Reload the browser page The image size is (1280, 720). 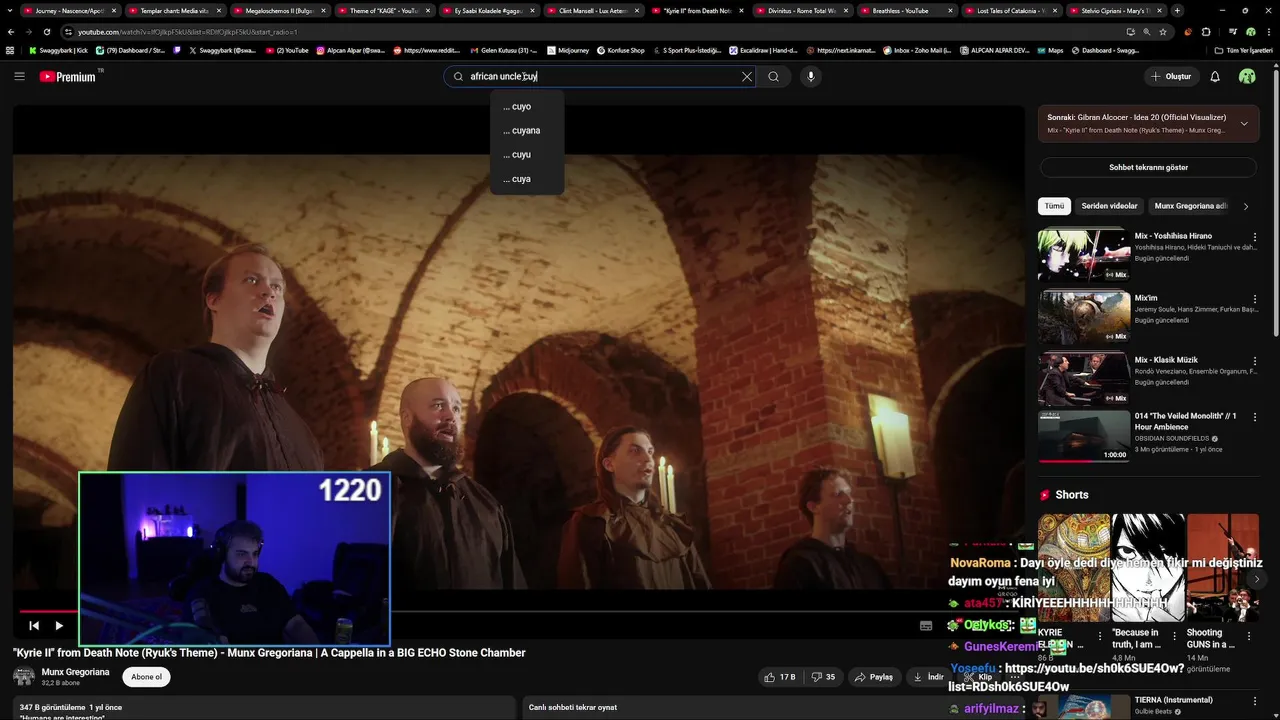(x=46, y=32)
